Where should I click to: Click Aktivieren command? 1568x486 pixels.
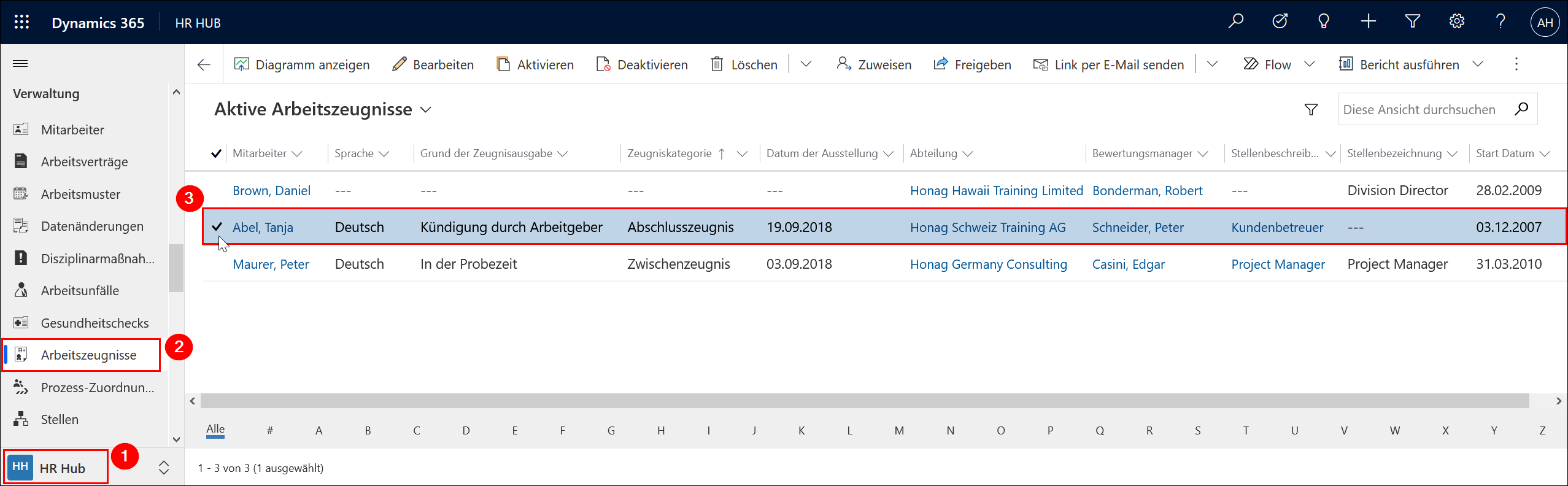[x=535, y=64]
